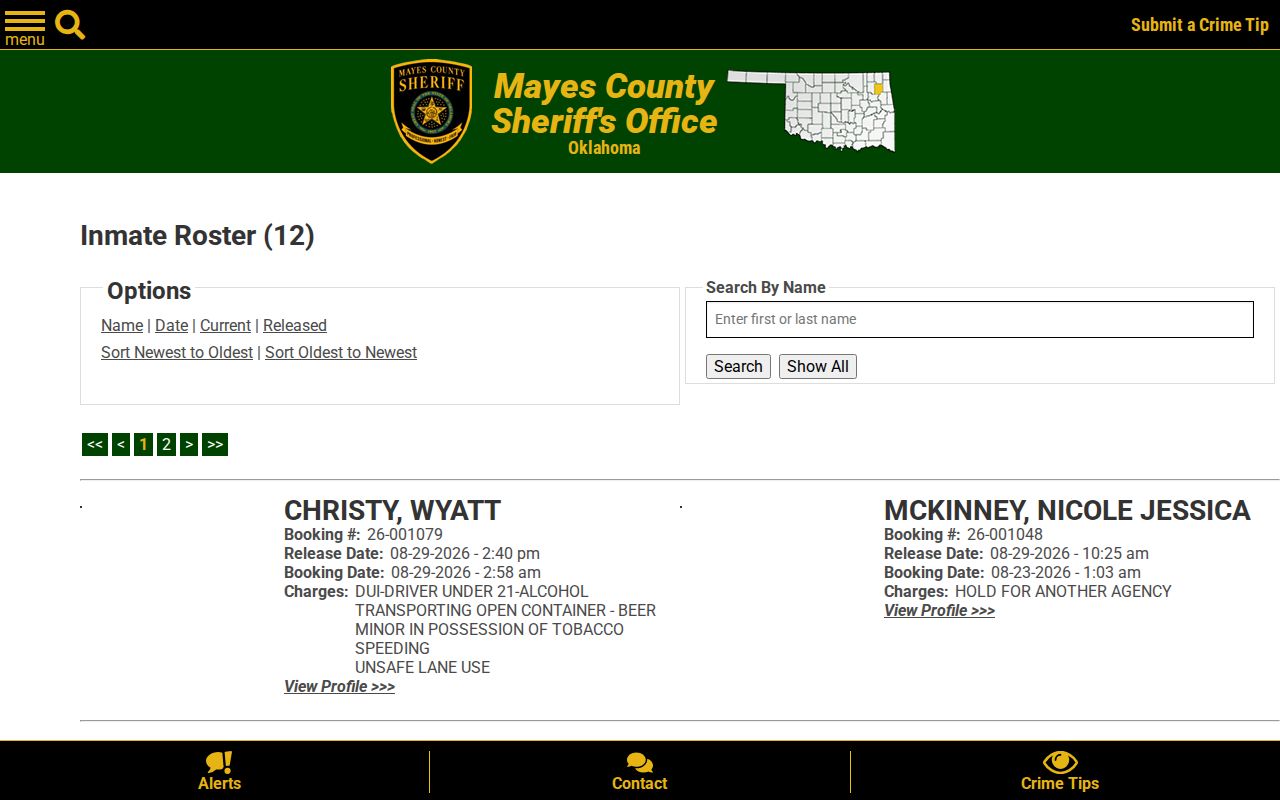Focus the Search By Name field

980,319
